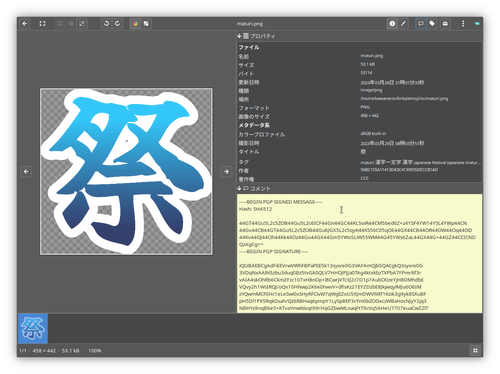Click the カラープロファイル value sRGB built-in
500x374 pixels.
[373, 134]
